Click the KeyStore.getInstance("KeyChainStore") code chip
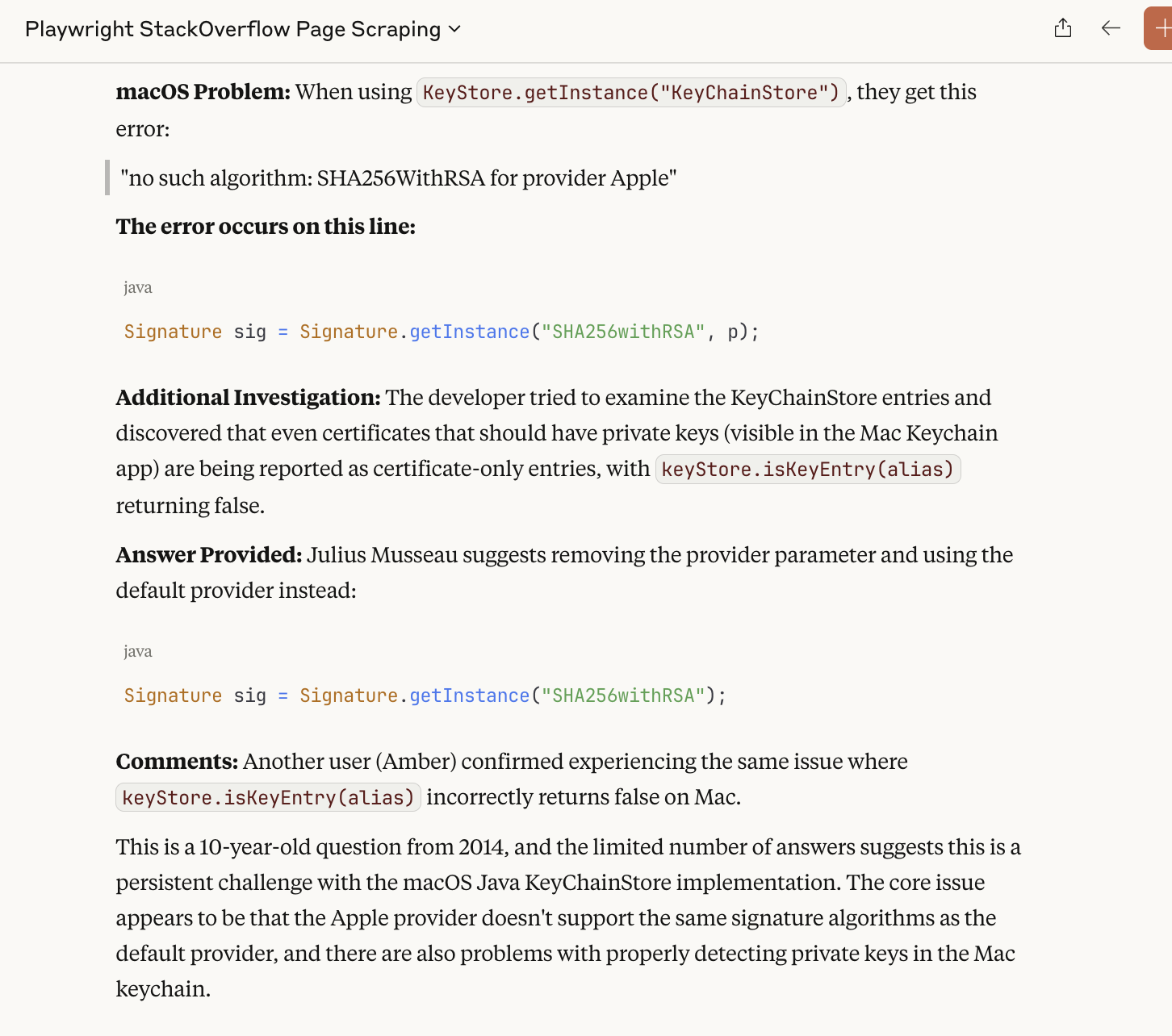The width and height of the screenshot is (1172, 1036). (x=631, y=92)
